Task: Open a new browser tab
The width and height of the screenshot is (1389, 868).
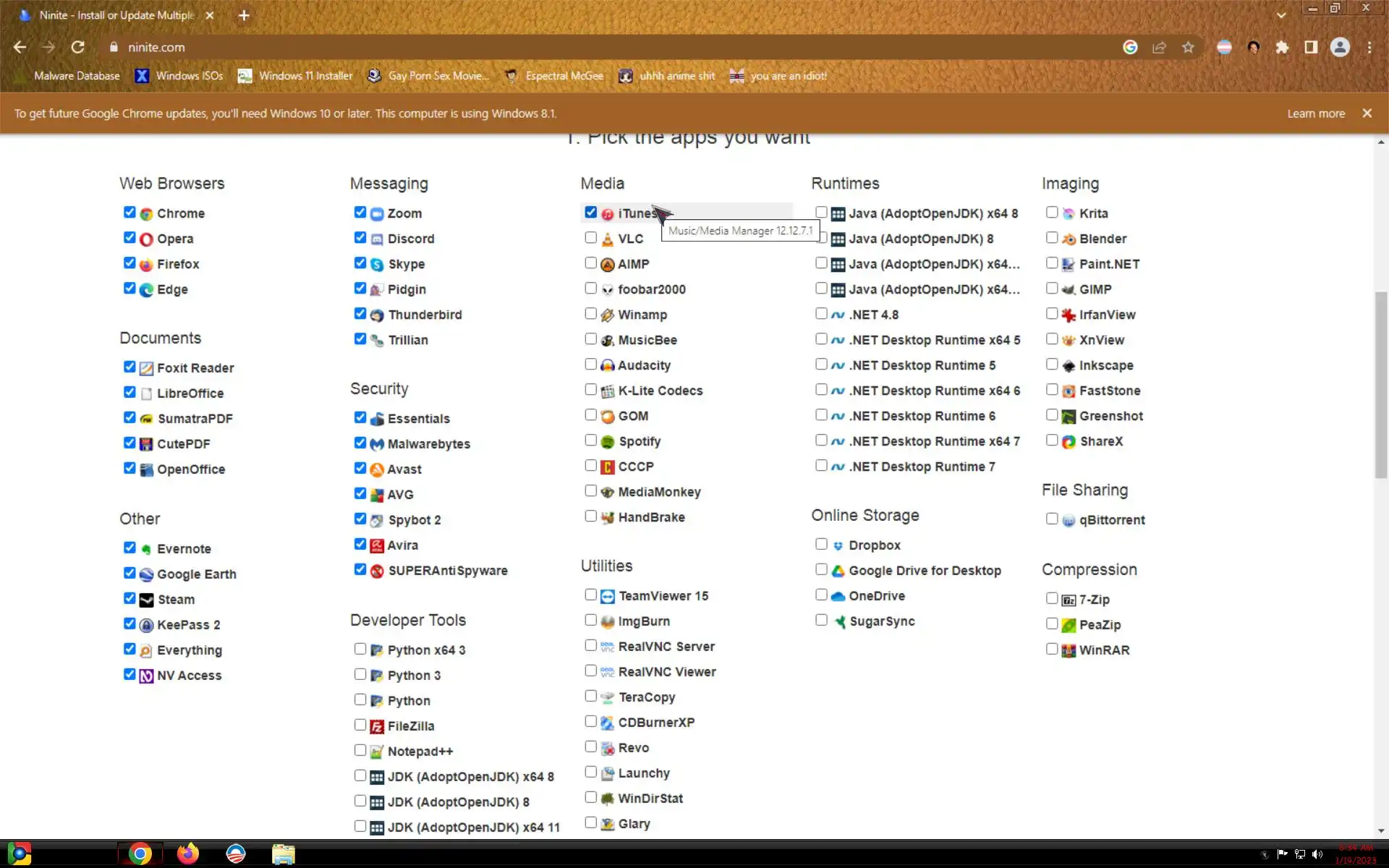Action: pyautogui.click(x=244, y=15)
